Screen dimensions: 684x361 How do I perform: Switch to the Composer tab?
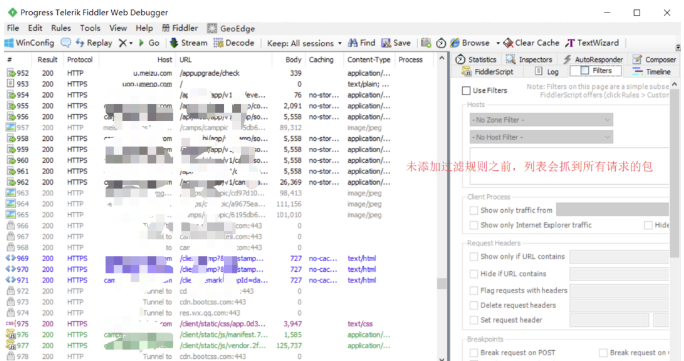pyautogui.click(x=654, y=59)
